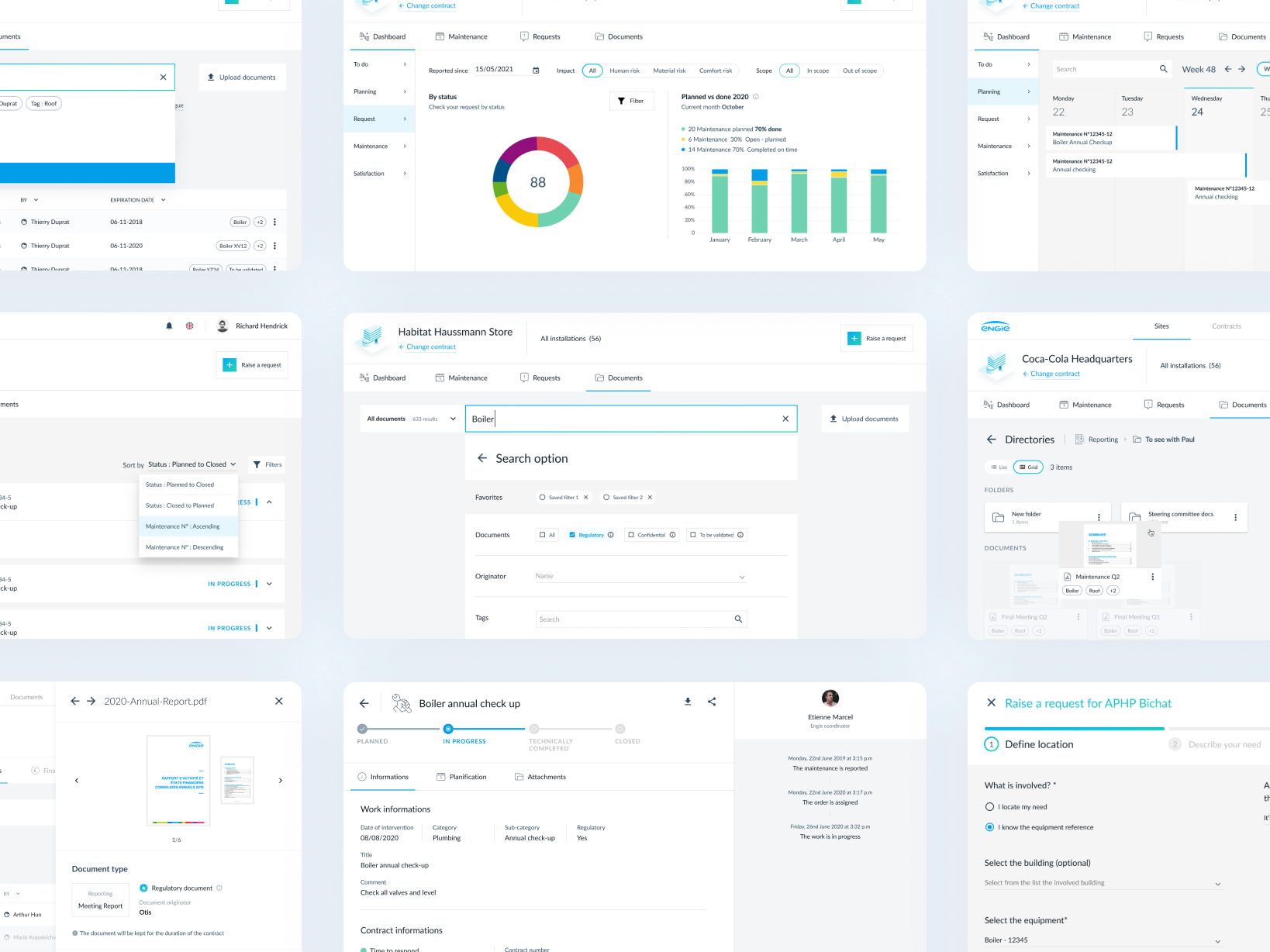Open the All documents 633 results dropdown
The width and height of the screenshot is (1270, 952).
[411, 419]
